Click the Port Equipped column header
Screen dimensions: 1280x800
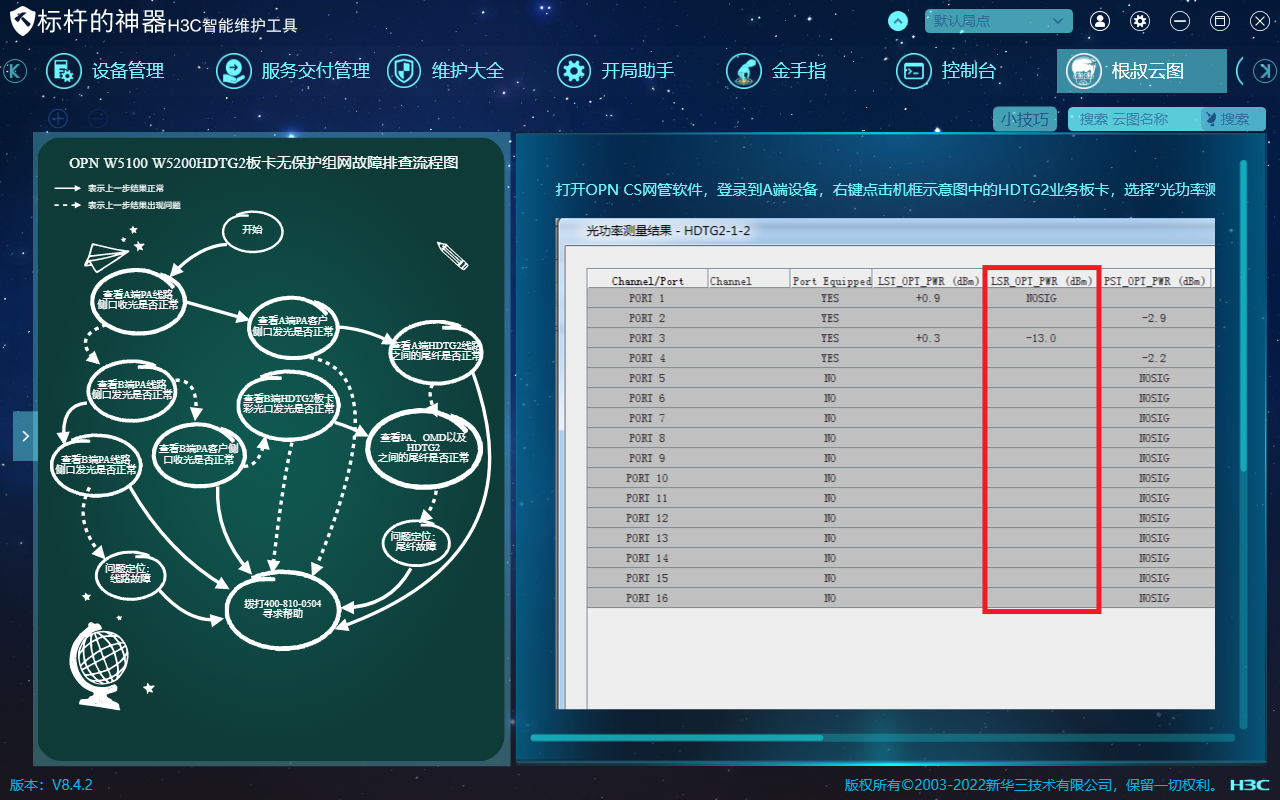click(832, 281)
